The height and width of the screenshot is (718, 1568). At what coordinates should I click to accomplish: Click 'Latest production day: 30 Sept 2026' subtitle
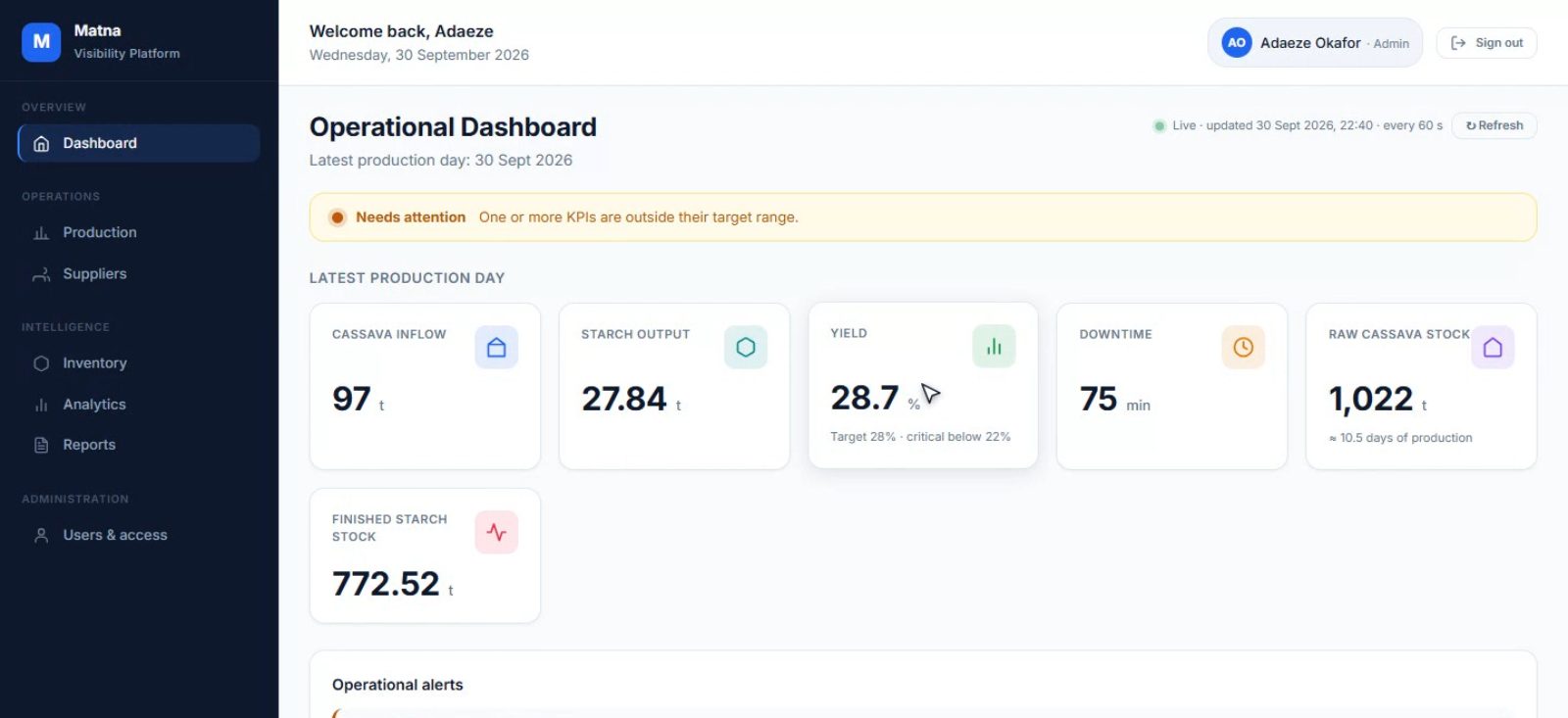click(441, 161)
